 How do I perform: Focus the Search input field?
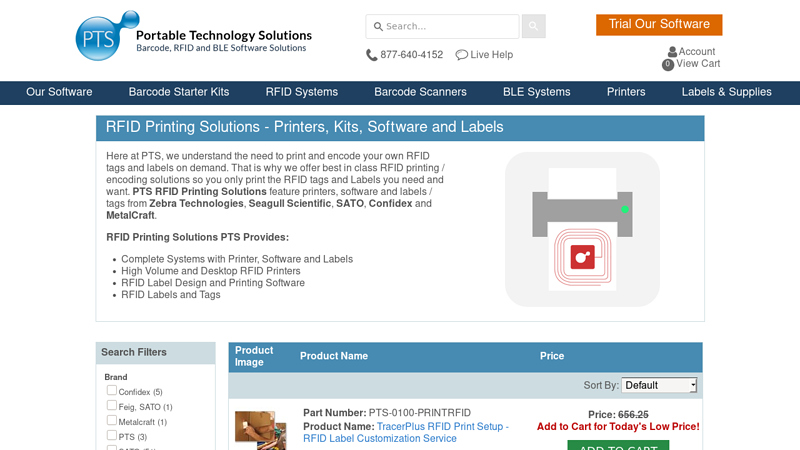click(442, 26)
